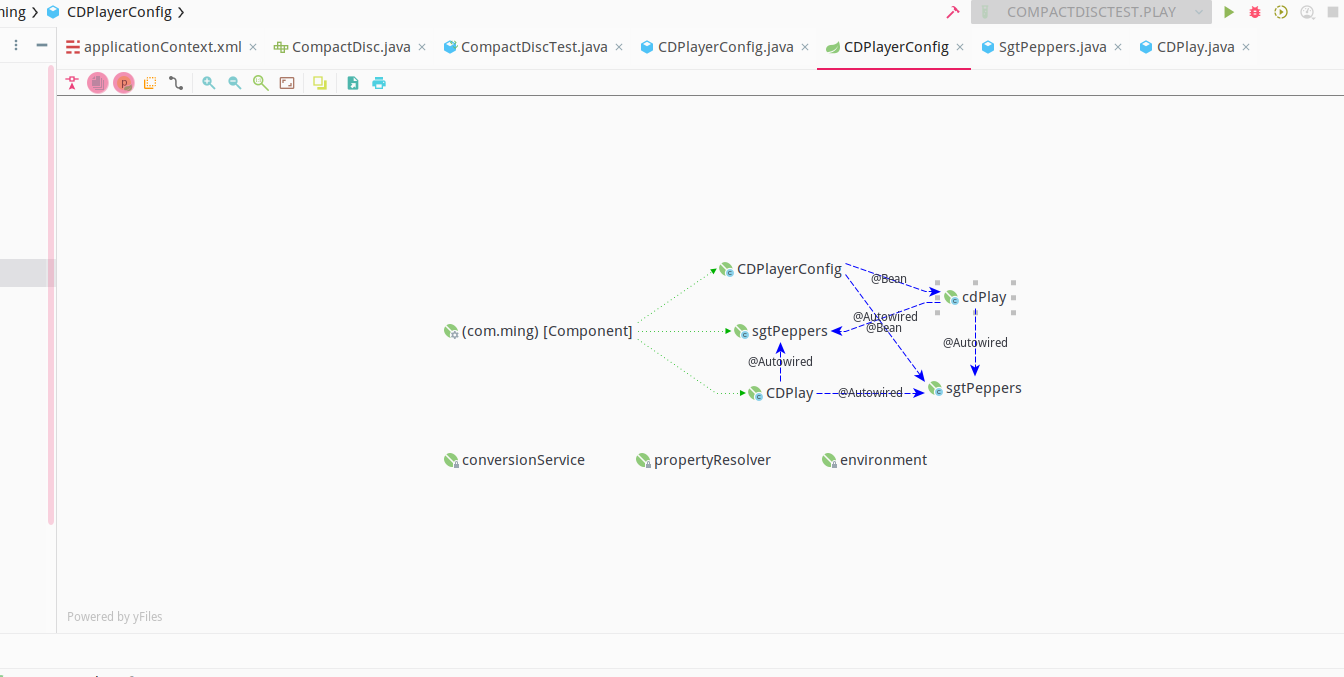Zoom in on the diagram

208,83
